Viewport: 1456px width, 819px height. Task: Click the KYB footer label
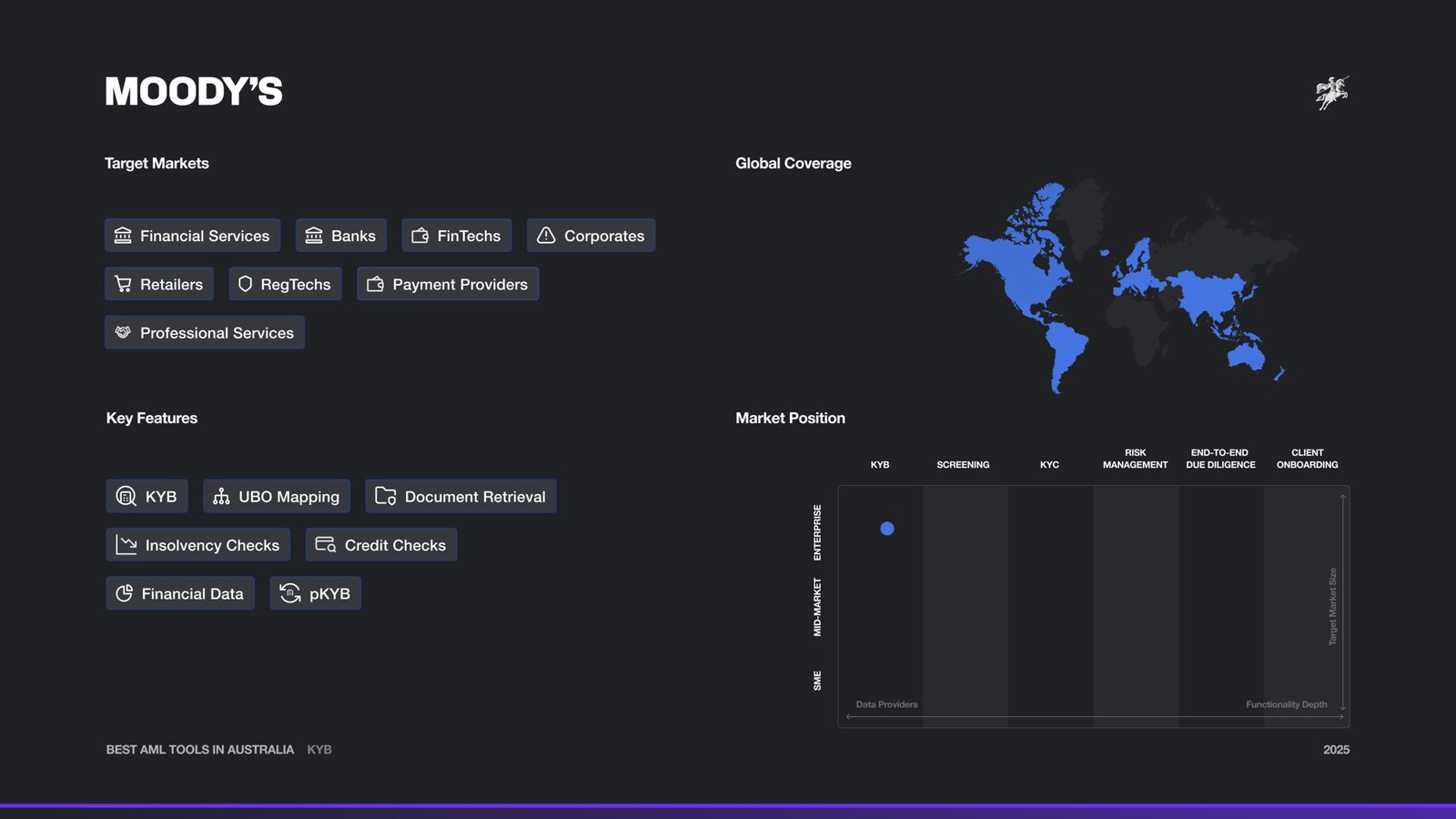[x=319, y=750]
